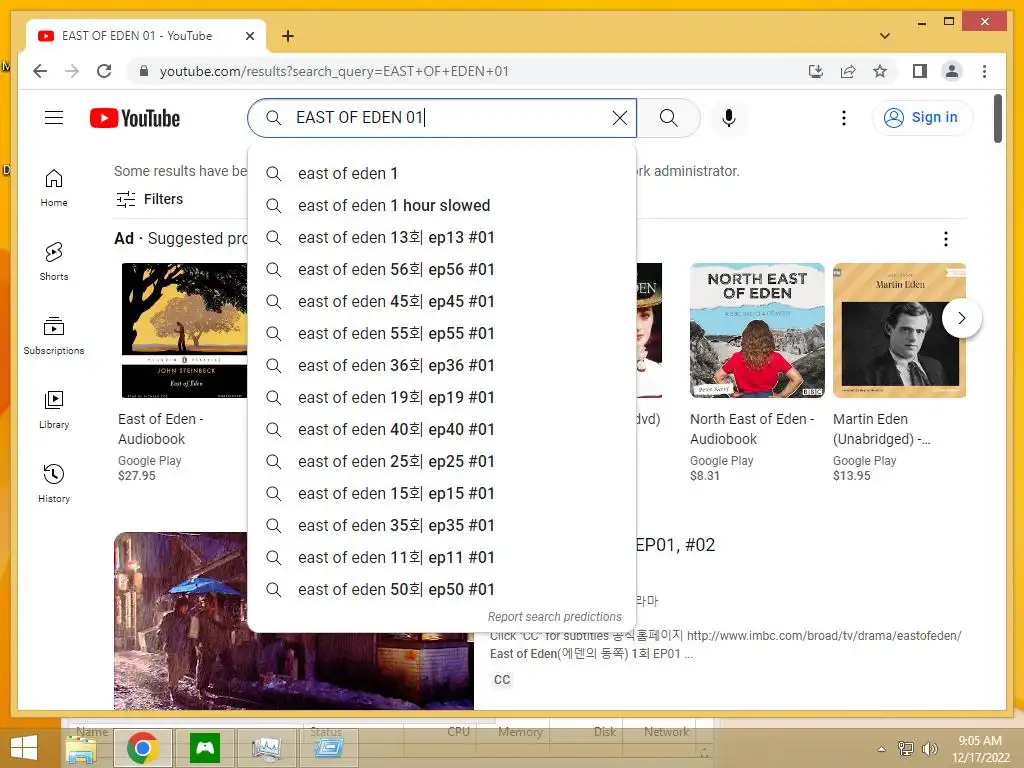
Task: Open Subscriptions in the sidebar
Action: pyautogui.click(x=54, y=336)
